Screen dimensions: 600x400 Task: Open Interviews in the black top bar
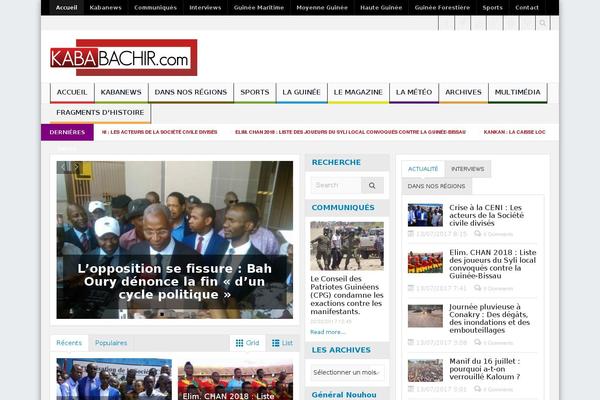[205, 8]
